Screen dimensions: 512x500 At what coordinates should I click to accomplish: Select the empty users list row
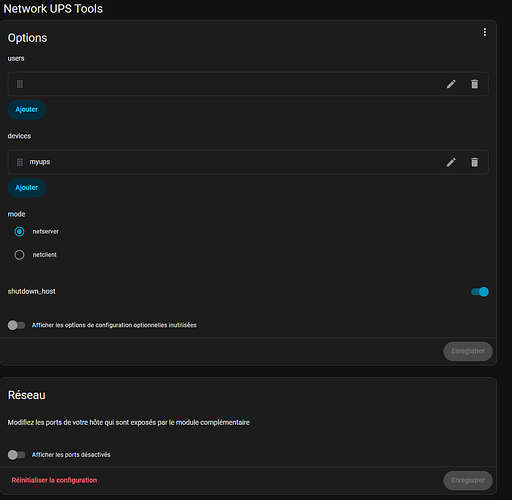[x=248, y=84]
